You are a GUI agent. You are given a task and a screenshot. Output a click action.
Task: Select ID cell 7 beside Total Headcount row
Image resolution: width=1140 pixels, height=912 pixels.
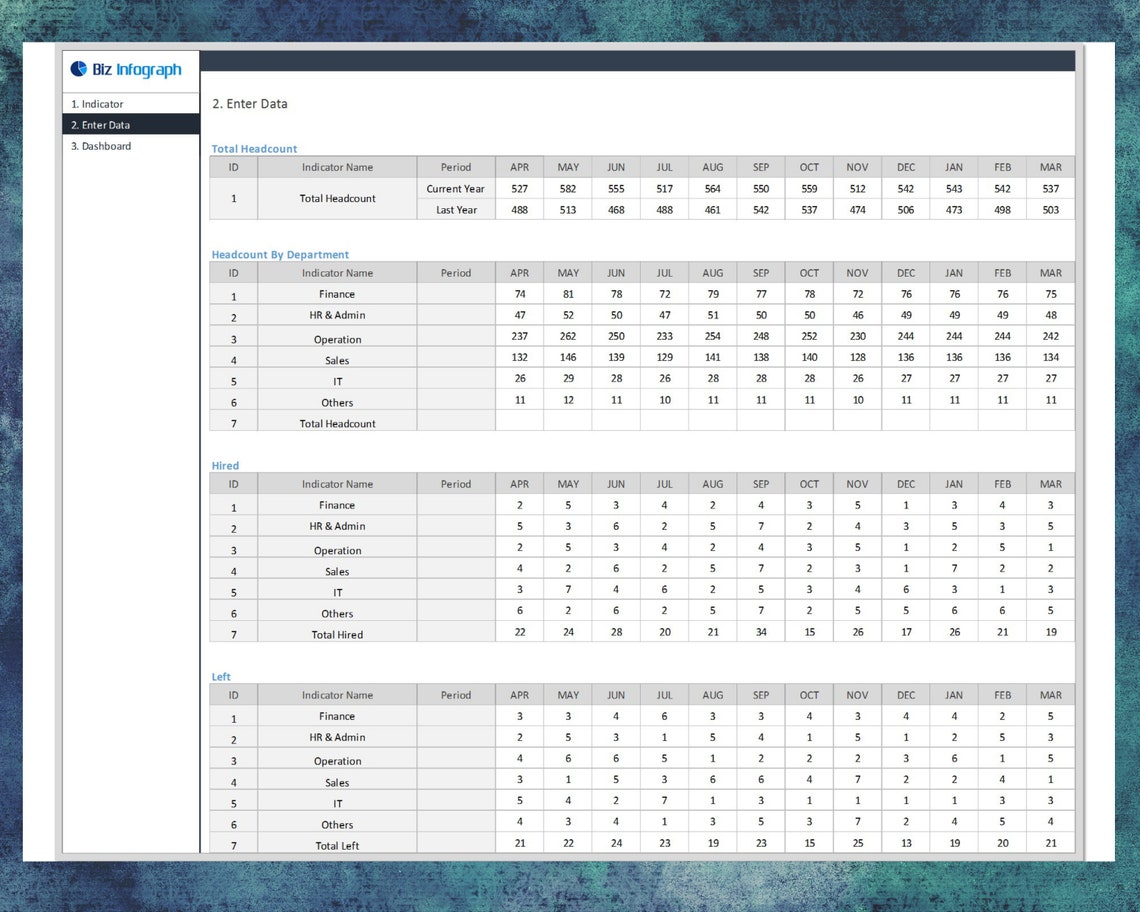233,423
